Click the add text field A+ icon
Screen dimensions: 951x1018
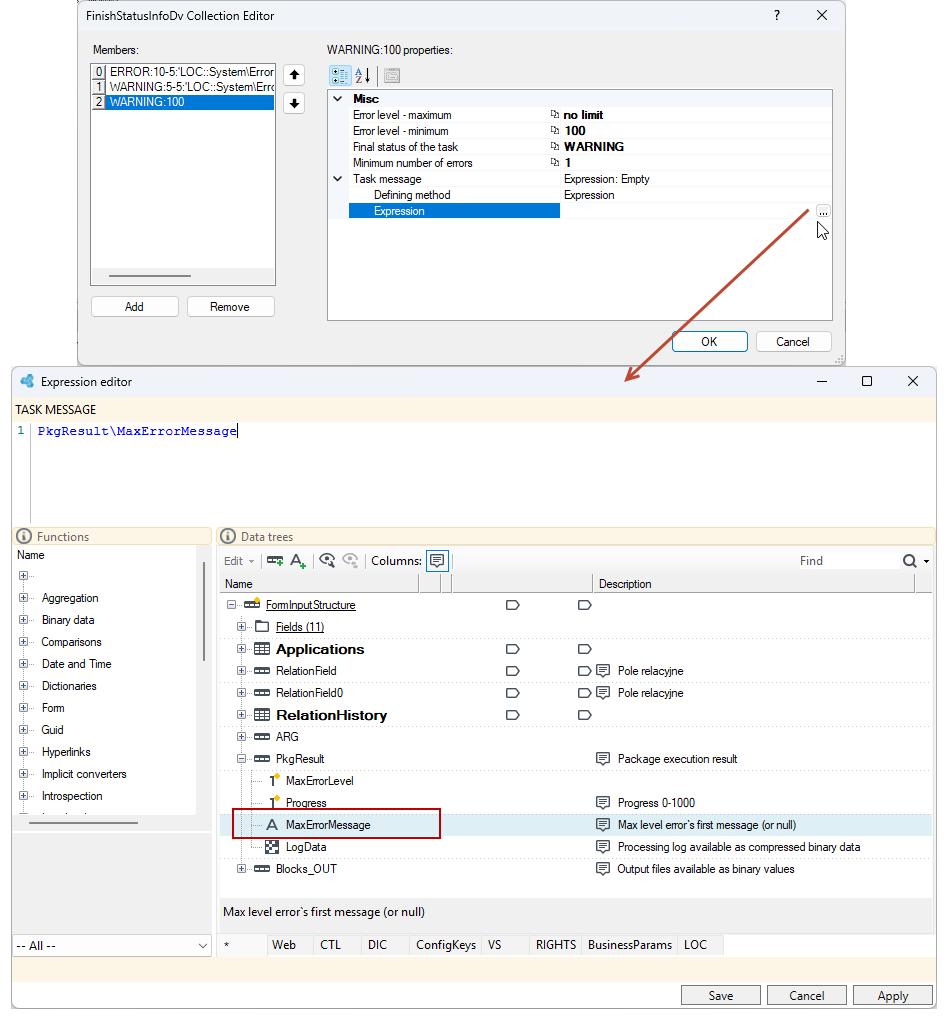pos(298,560)
